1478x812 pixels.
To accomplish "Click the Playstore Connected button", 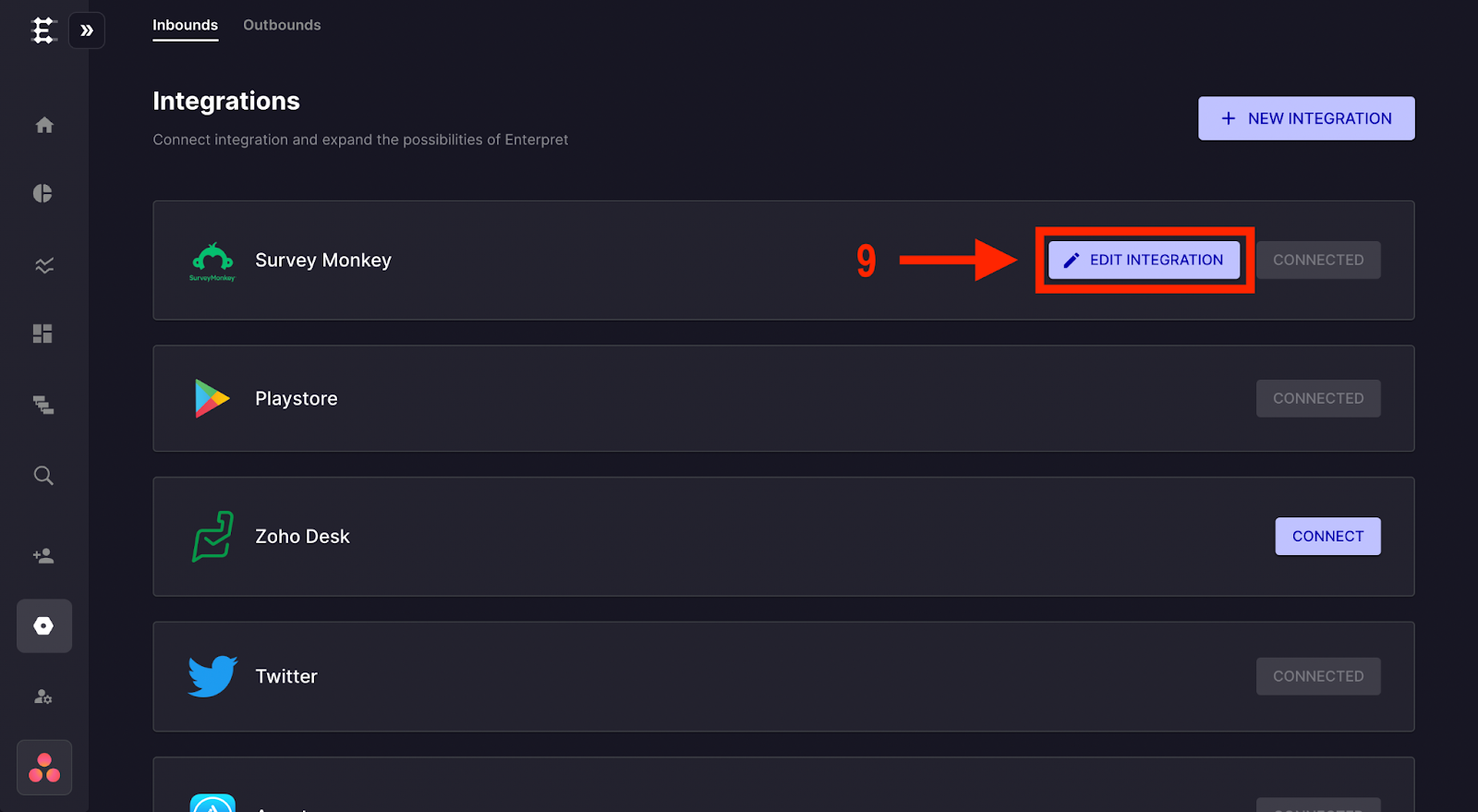I will (1318, 398).
